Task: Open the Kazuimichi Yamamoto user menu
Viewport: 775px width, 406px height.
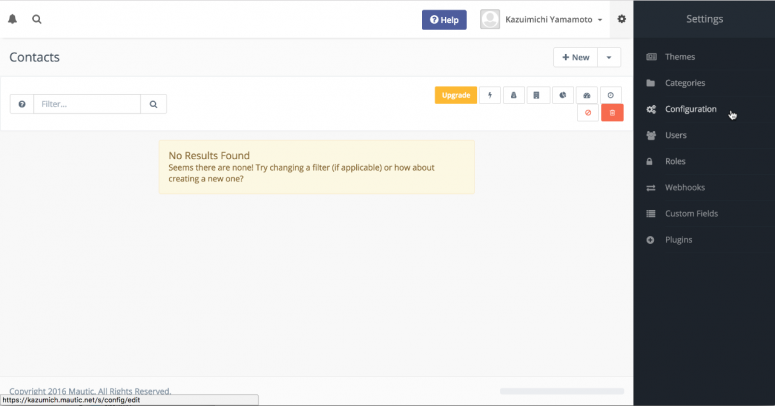Action: pos(541,20)
